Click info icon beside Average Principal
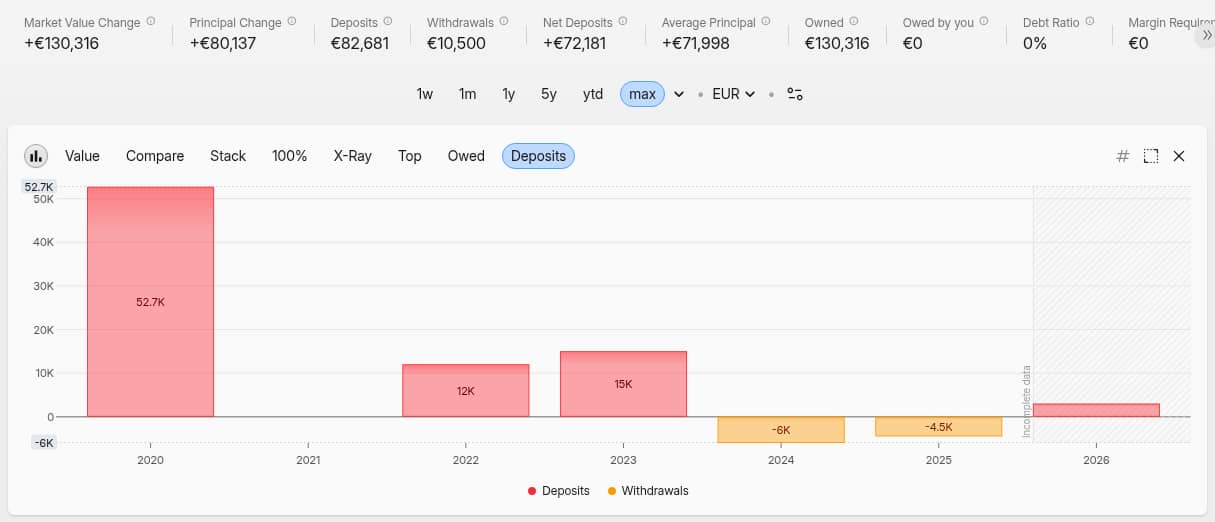1215x522 pixels. [x=767, y=21]
